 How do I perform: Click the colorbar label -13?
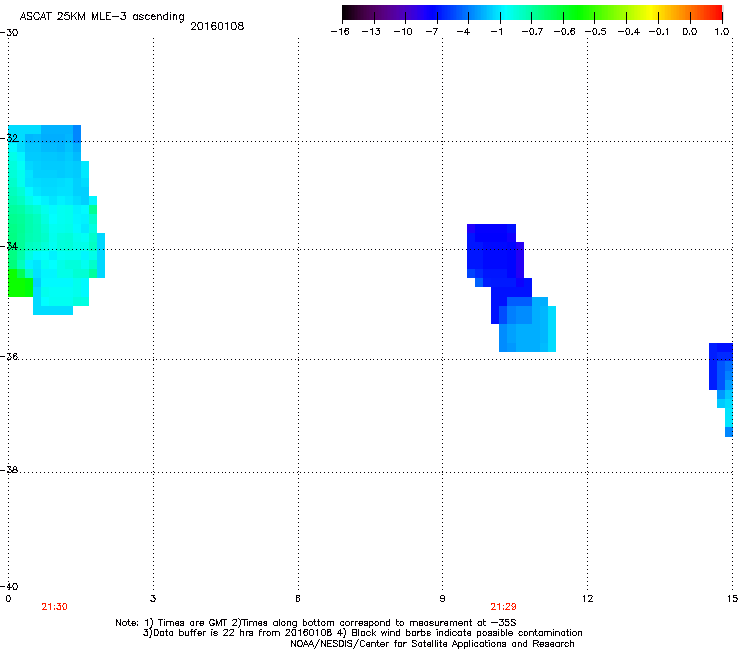[x=371, y=32]
